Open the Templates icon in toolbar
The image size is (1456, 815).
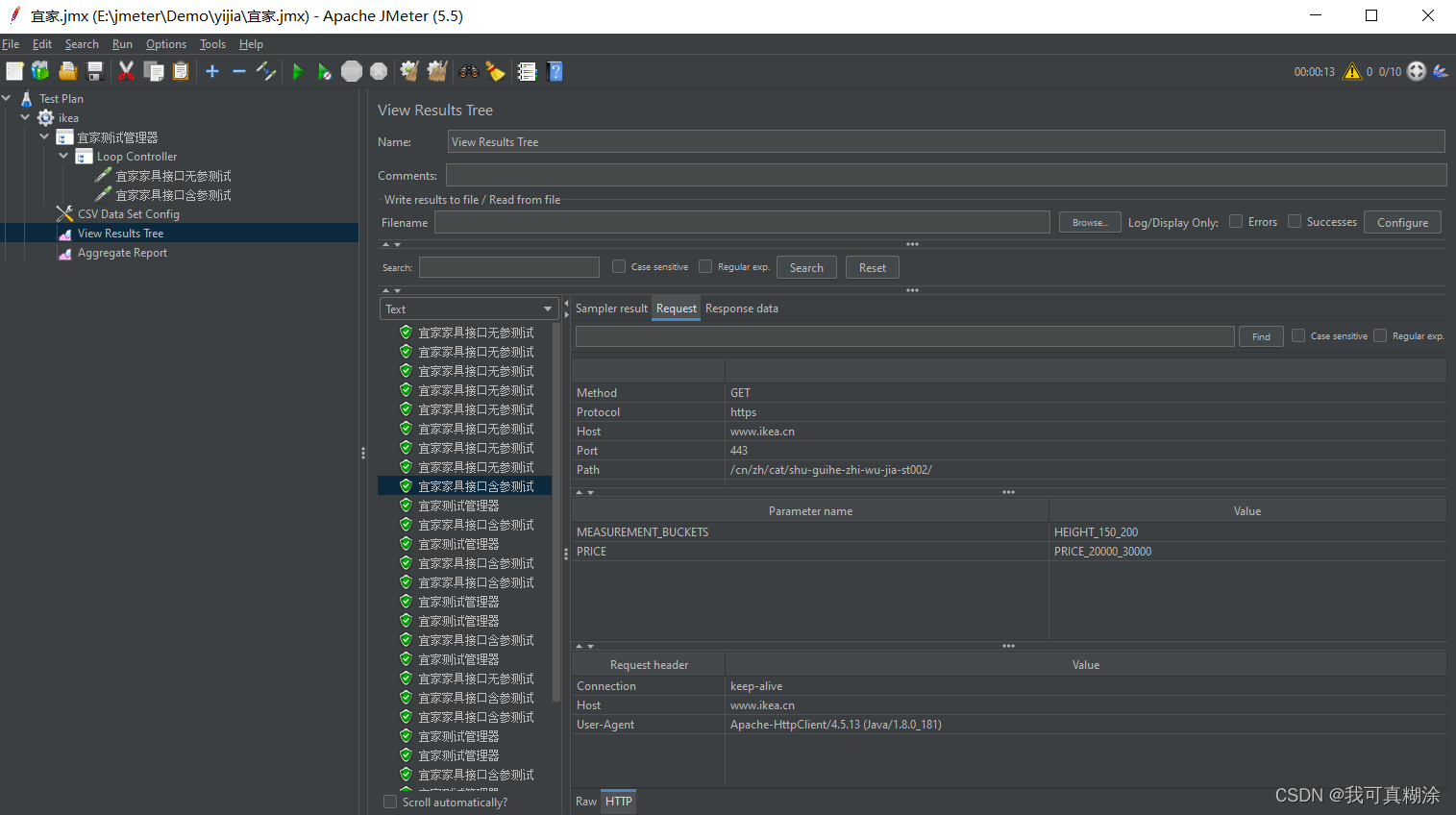(40, 71)
